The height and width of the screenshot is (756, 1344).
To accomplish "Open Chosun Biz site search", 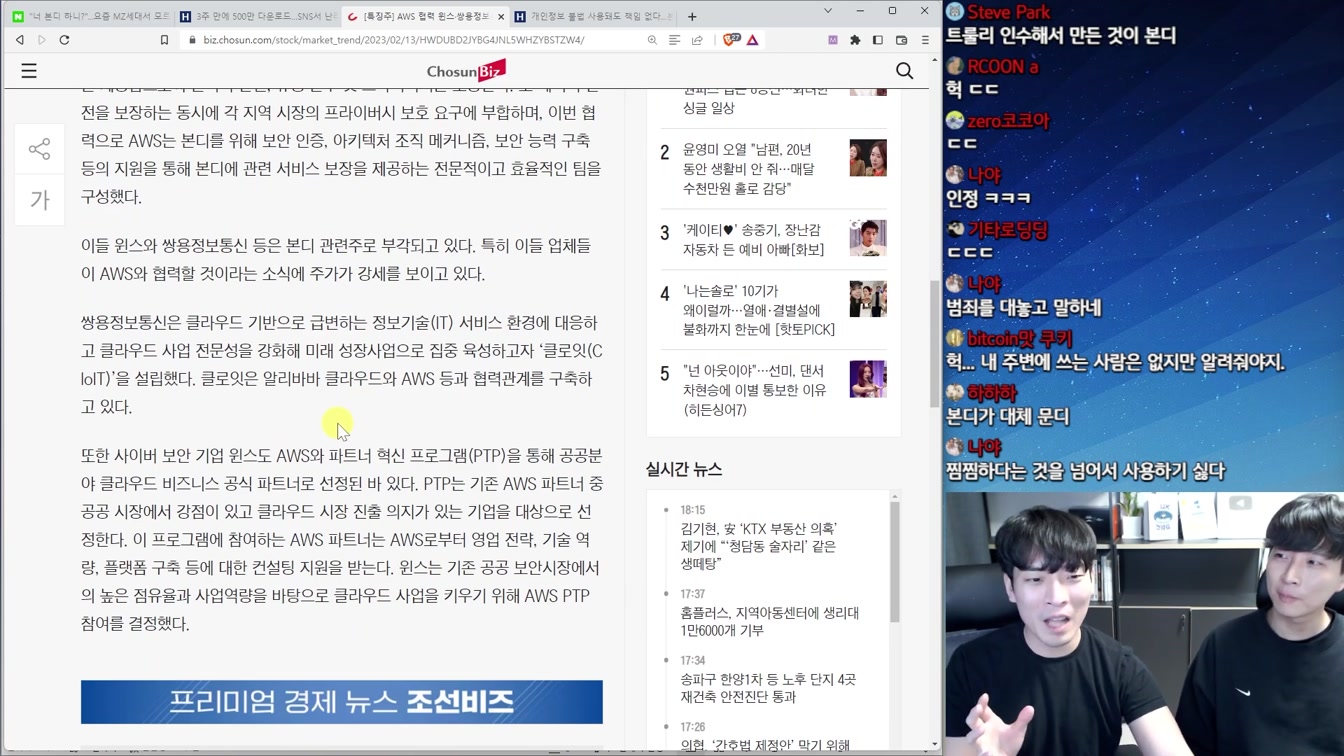I will [x=905, y=71].
